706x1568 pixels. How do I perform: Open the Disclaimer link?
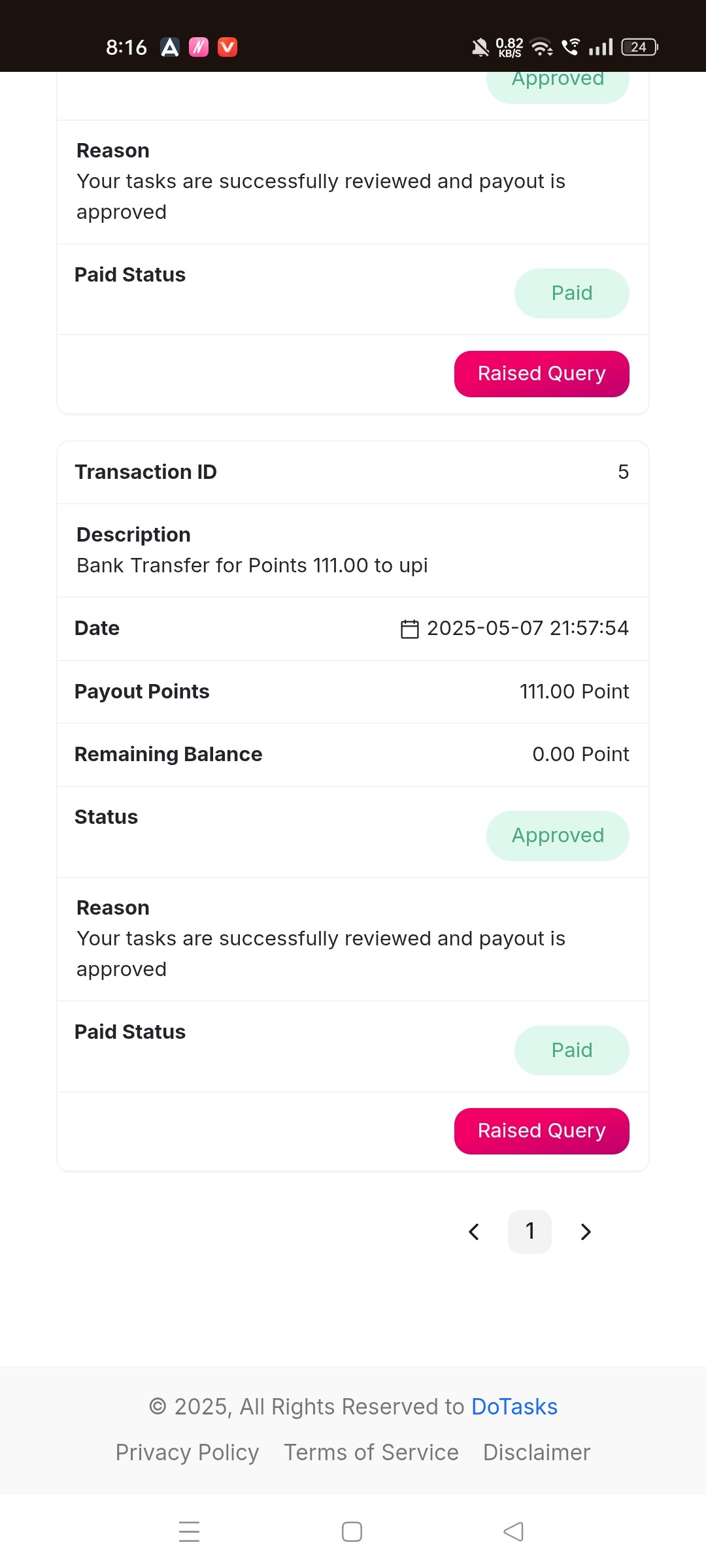click(x=537, y=1452)
